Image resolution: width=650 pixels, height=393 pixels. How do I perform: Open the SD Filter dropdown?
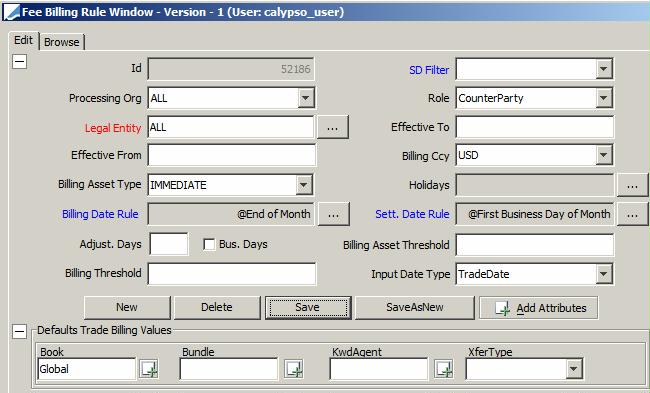(604, 69)
